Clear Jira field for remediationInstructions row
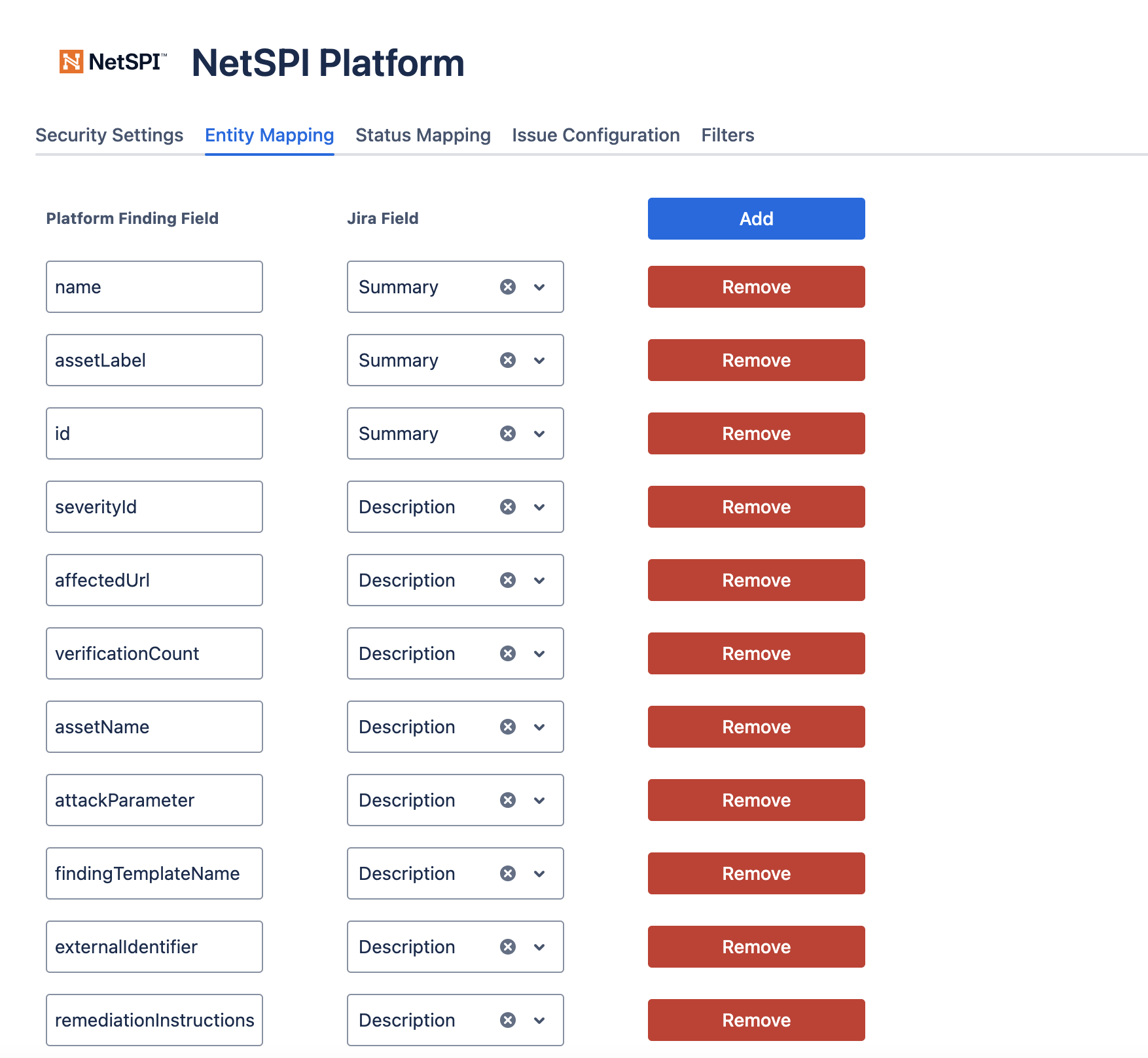The height and width of the screenshot is (1058, 1148). [508, 1020]
